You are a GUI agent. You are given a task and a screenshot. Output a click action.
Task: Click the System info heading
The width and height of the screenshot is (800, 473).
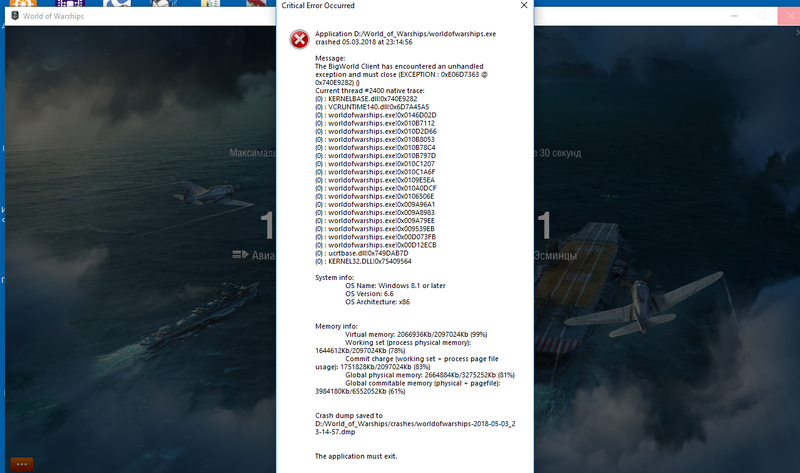pyautogui.click(x=334, y=277)
